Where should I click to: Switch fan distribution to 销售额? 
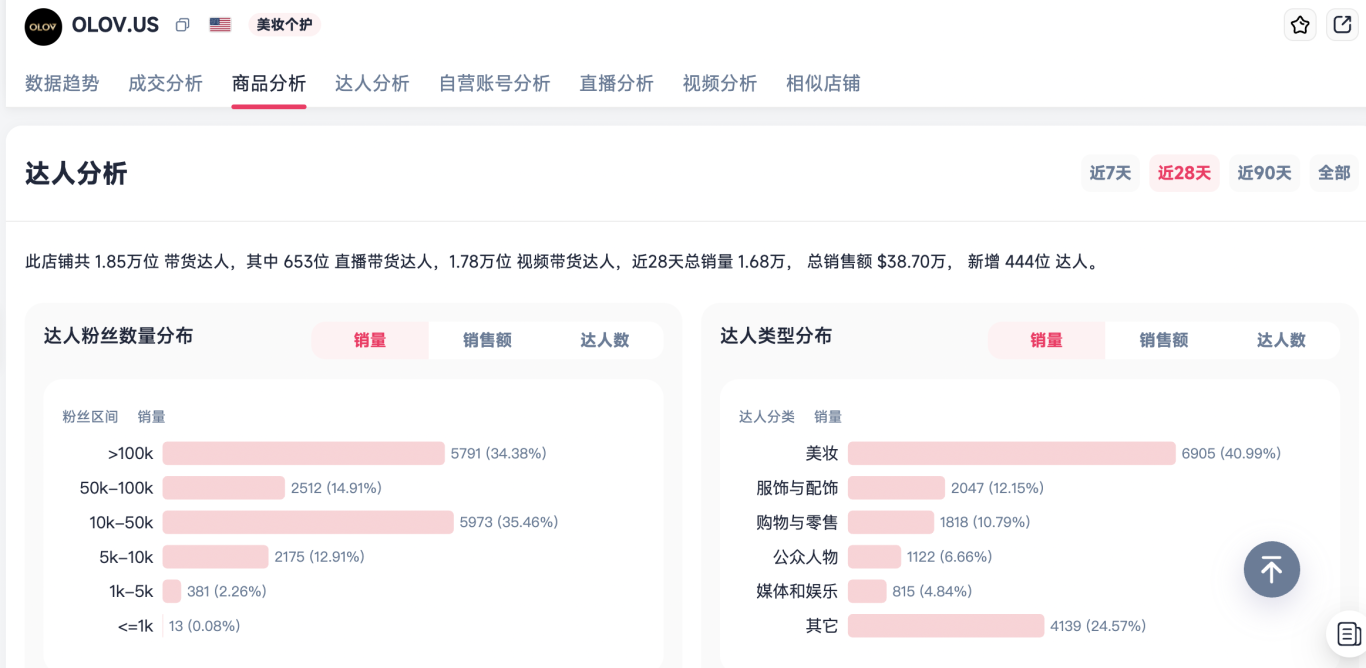487,340
